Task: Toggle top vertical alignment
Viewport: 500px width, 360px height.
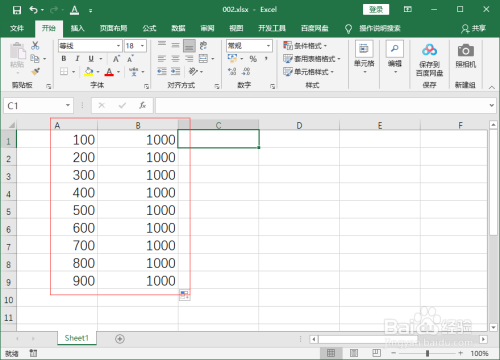Action: pos(162,45)
